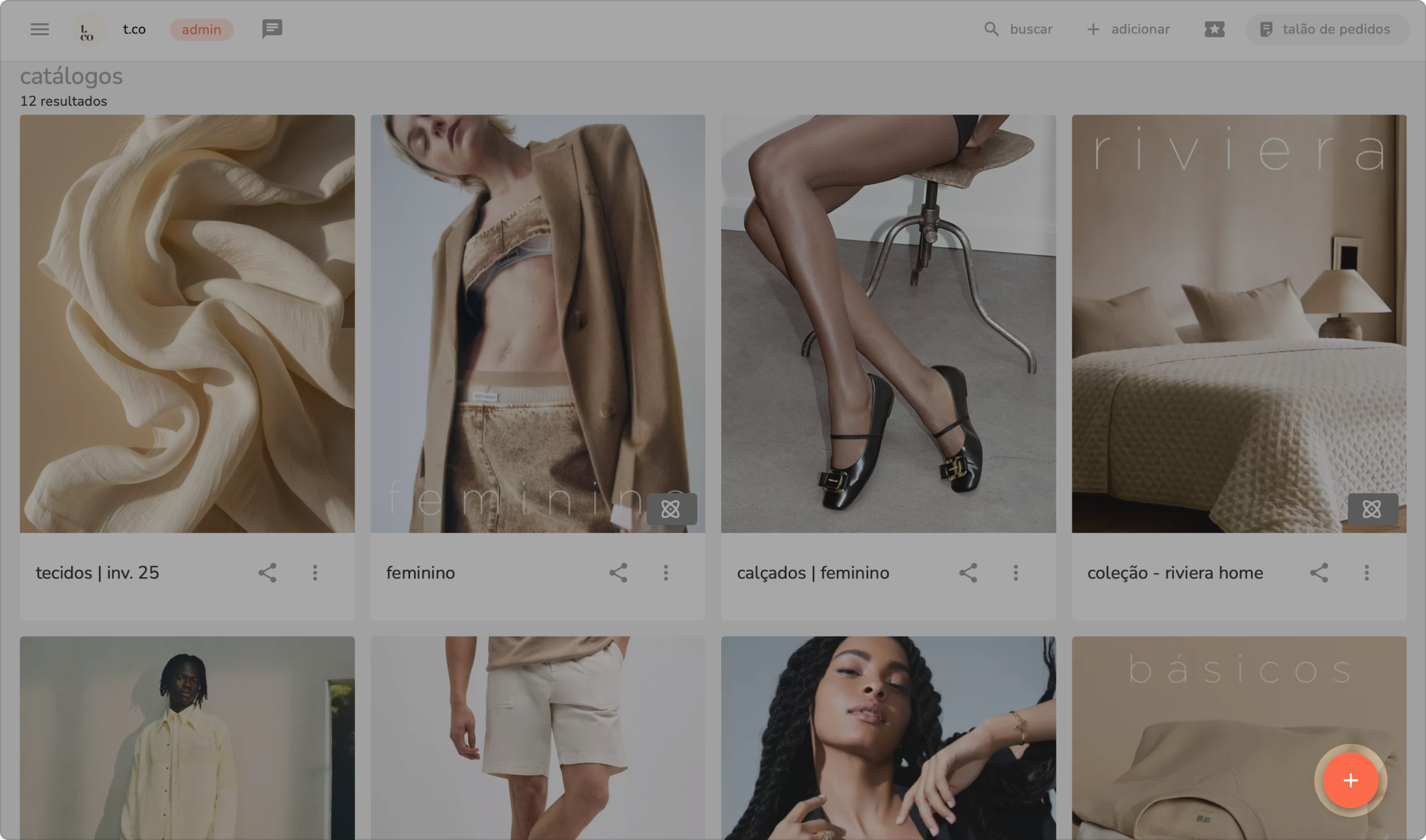The image size is (1426, 840).
Task: Click the adicionar button in header
Action: 1128,29
